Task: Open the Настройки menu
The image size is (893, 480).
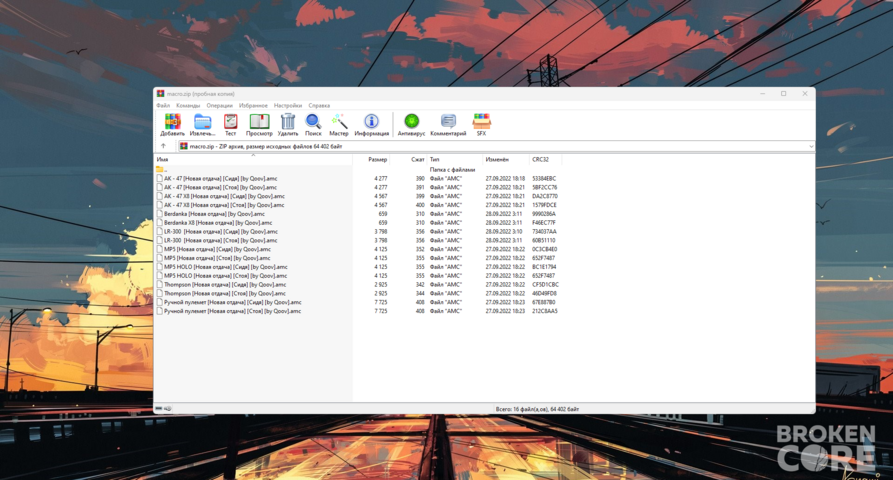Action: point(288,105)
